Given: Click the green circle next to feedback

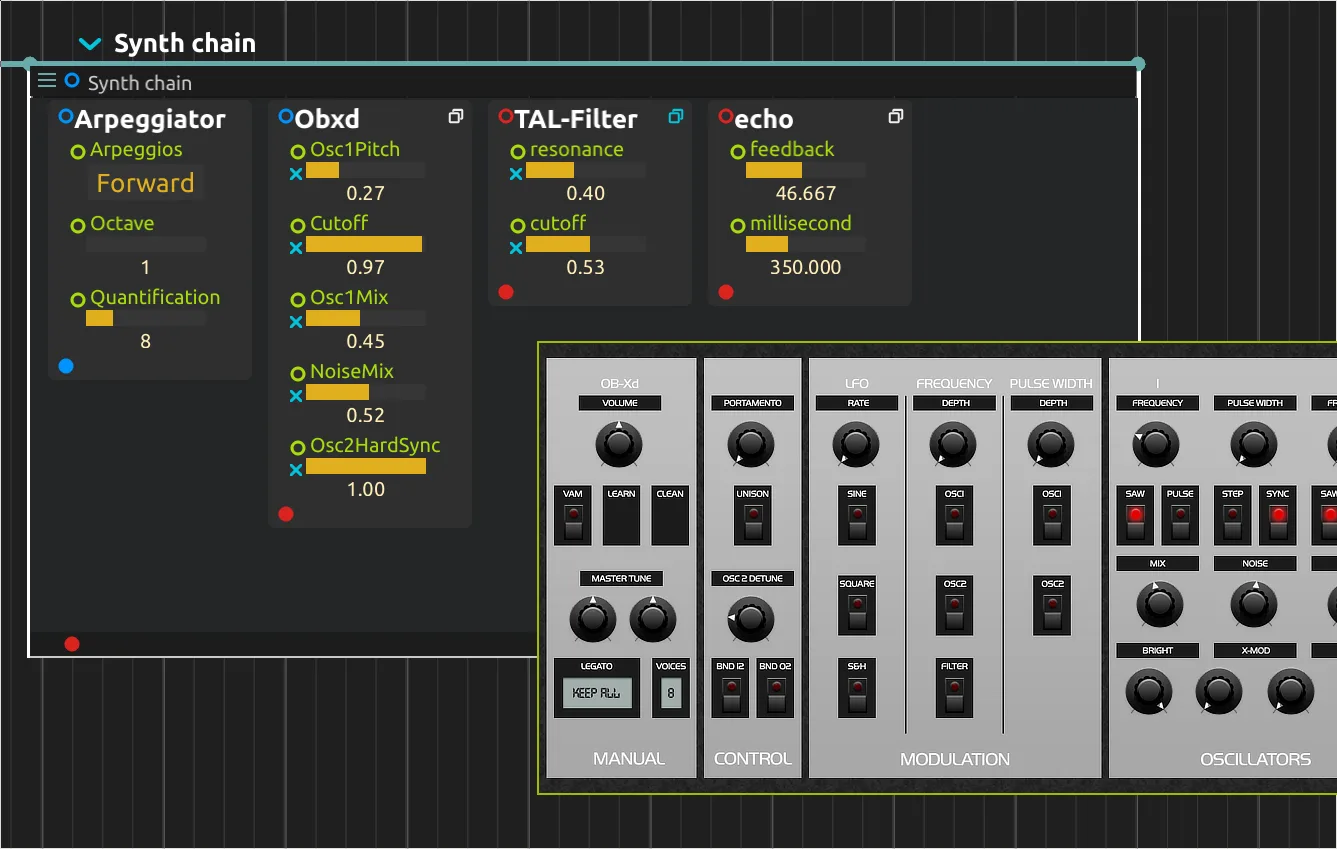Looking at the screenshot, I should tap(738, 152).
